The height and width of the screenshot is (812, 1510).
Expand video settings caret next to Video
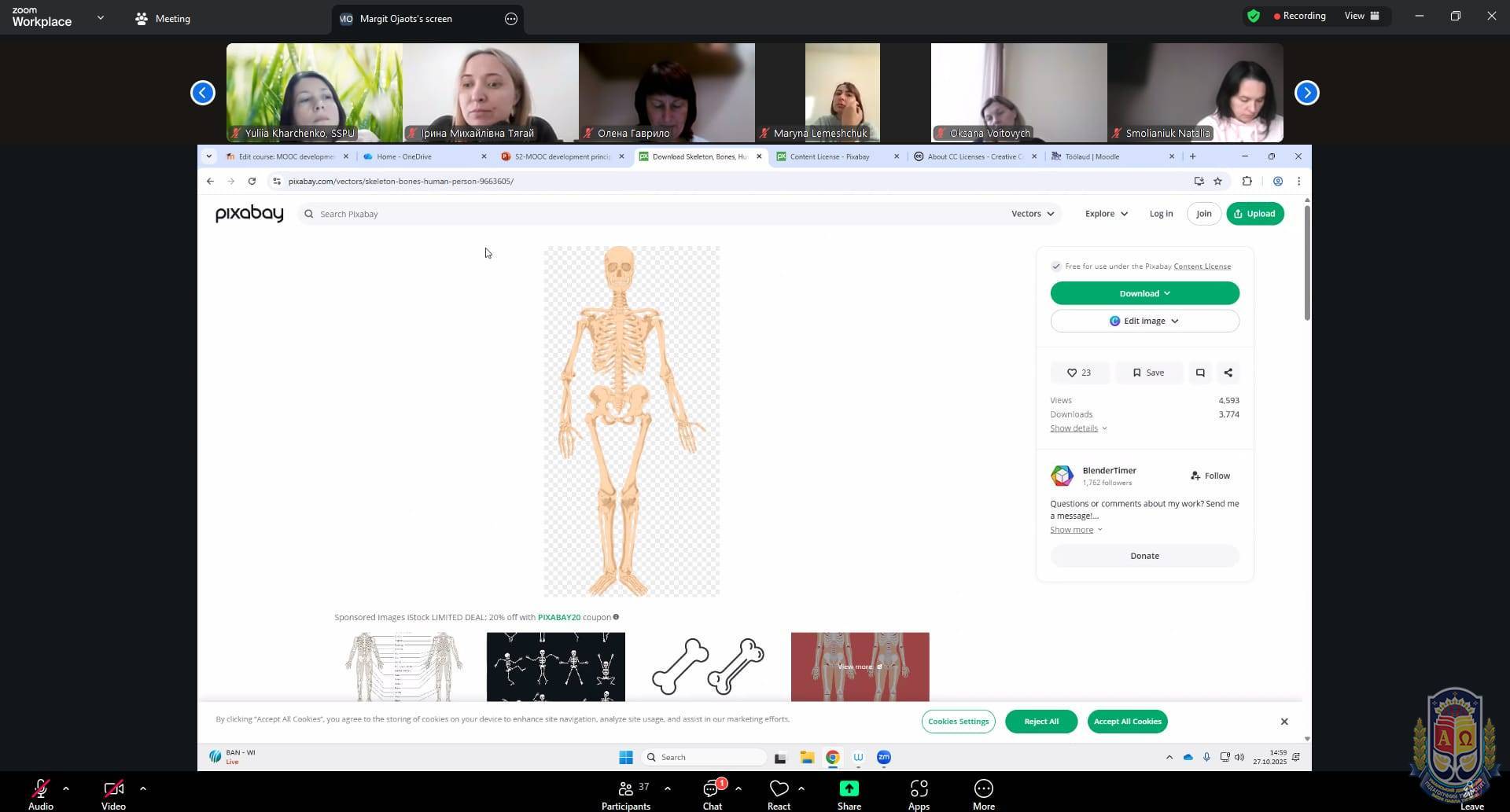pyautogui.click(x=142, y=788)
